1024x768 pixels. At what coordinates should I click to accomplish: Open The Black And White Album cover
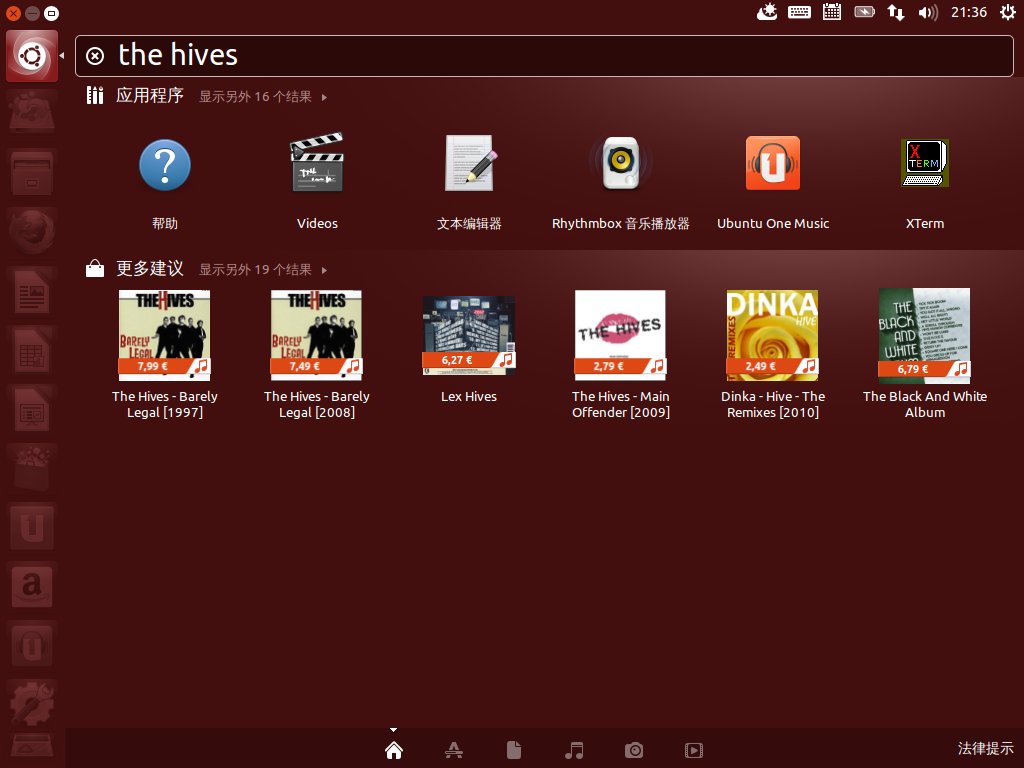coord(924,335)
